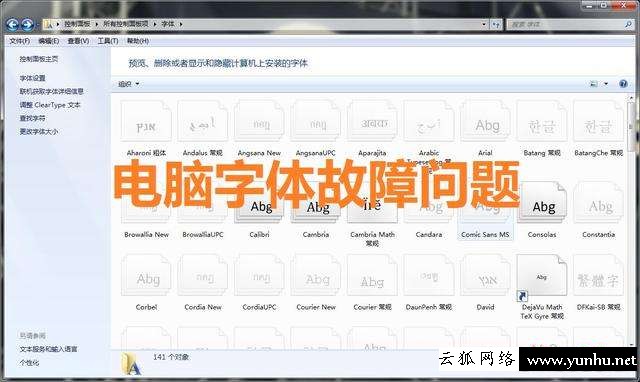Select the Angsana New font icon
The width and height of the screenshot is (640, 382).
(259, 122)
